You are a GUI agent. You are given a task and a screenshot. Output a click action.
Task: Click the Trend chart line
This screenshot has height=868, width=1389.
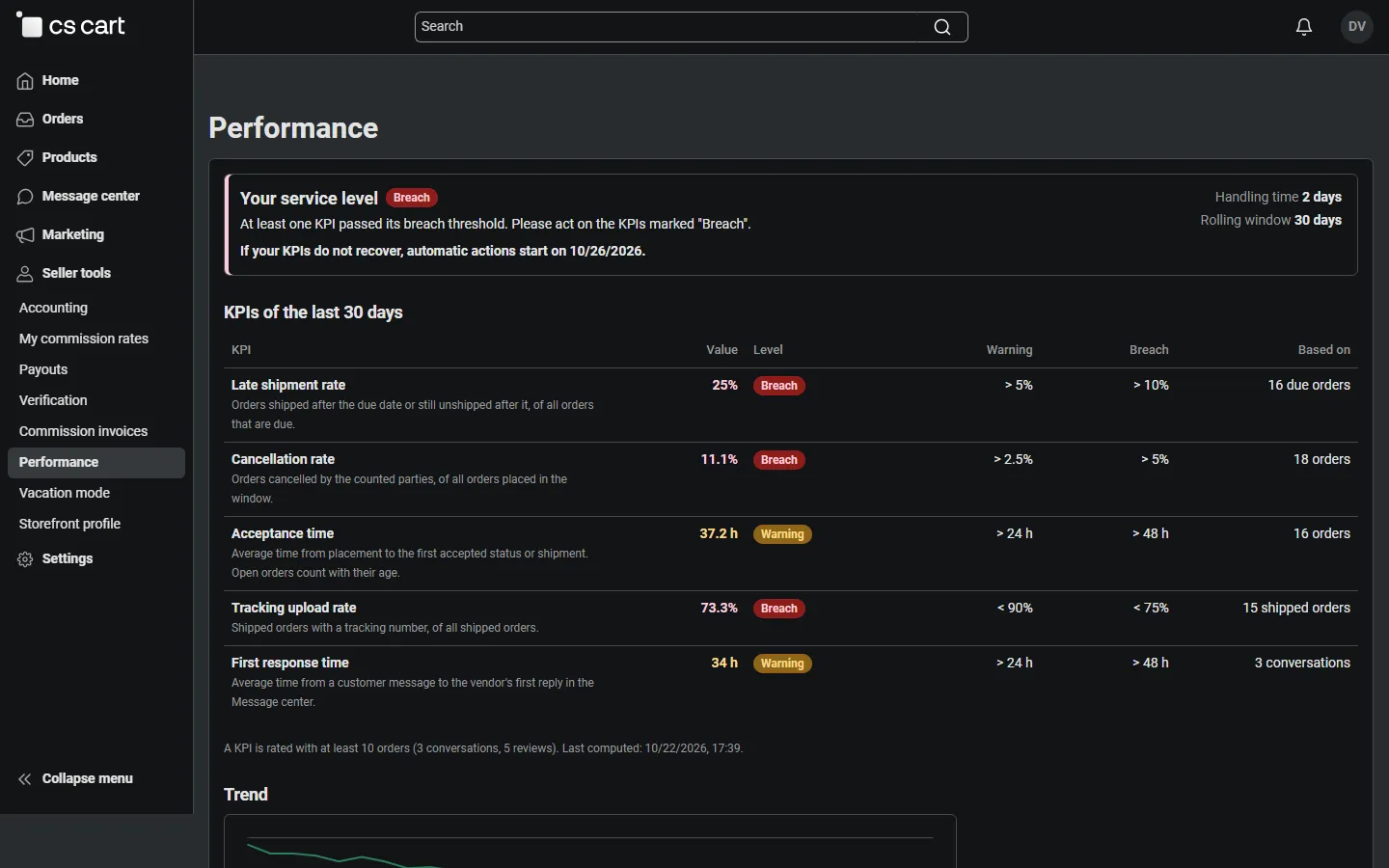[x=344, y=855]
